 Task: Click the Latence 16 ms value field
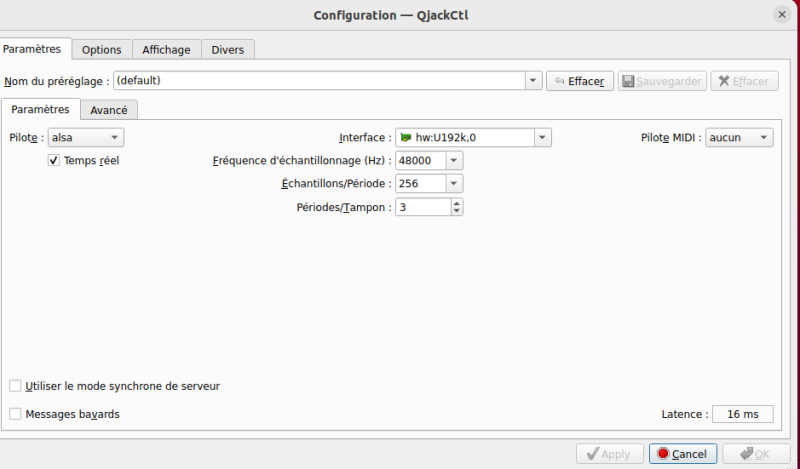click(742, 414)
